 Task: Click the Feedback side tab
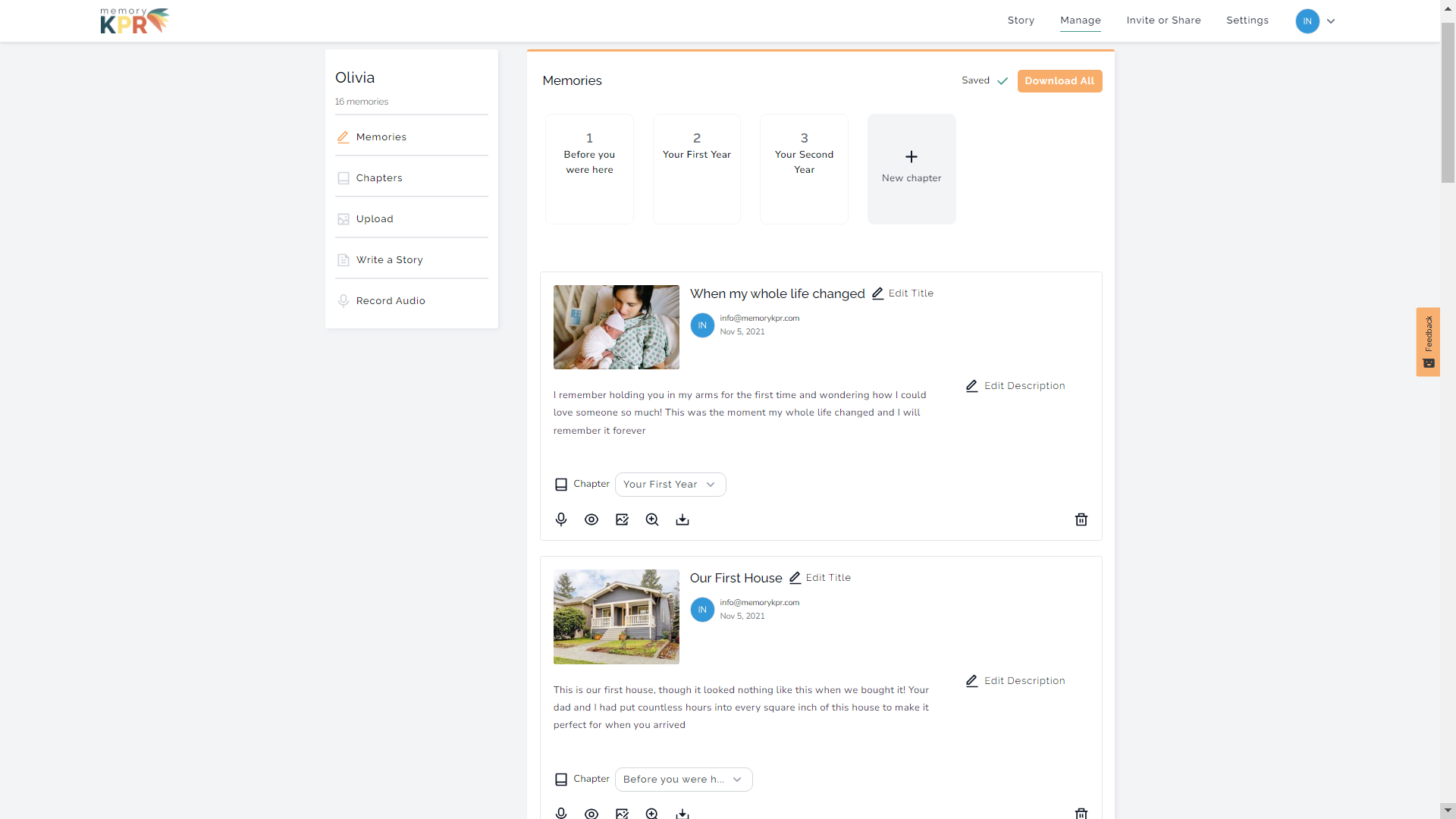tap(1428, 342)
